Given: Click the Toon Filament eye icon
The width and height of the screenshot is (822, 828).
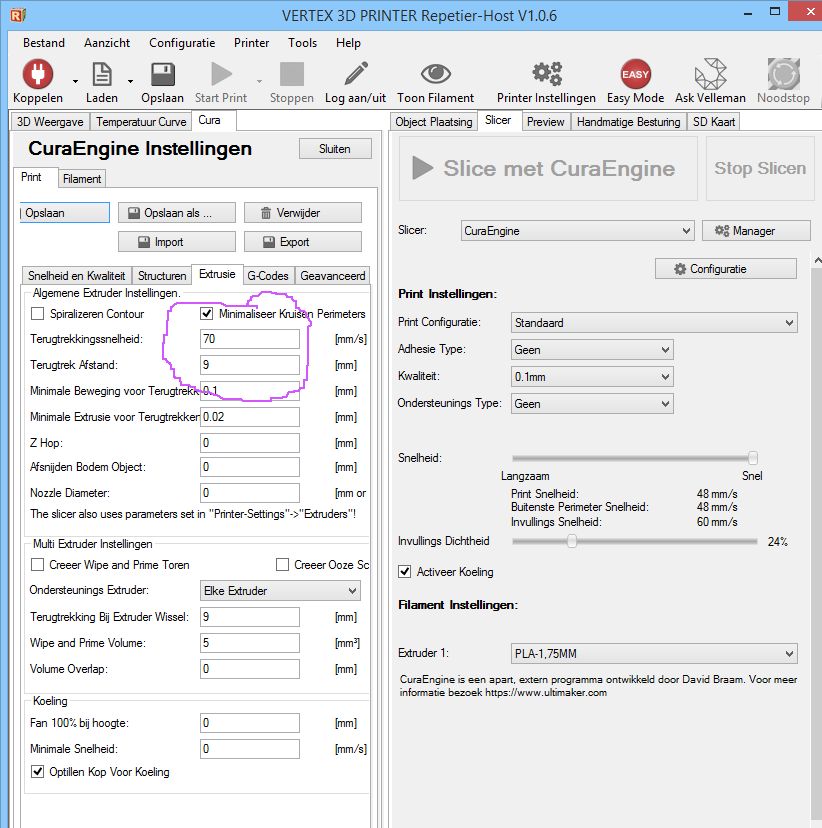Looking at the screenshot, I should (x=435, y=75).
